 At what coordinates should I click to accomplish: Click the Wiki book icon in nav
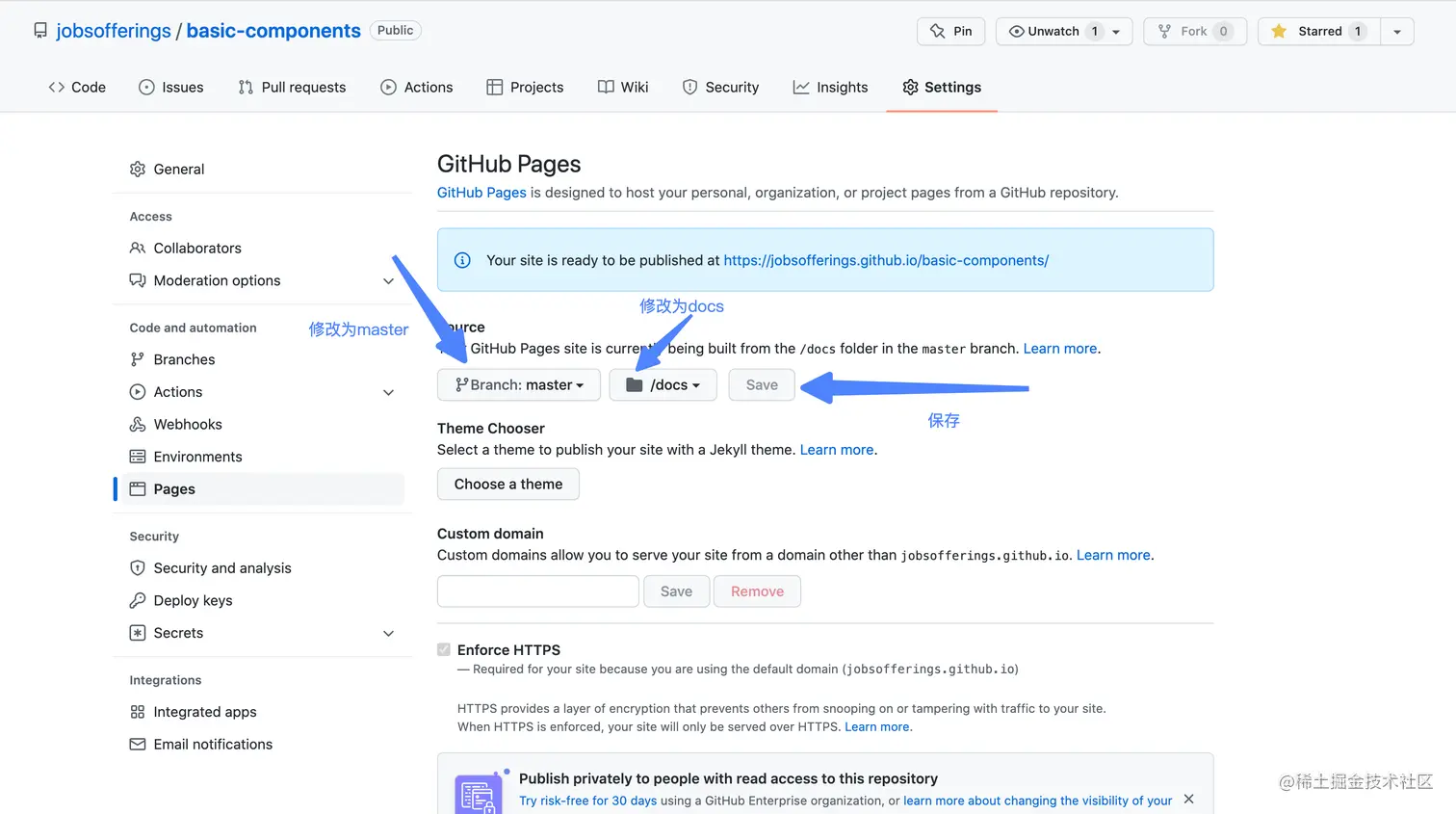click(x=606, y=87)
